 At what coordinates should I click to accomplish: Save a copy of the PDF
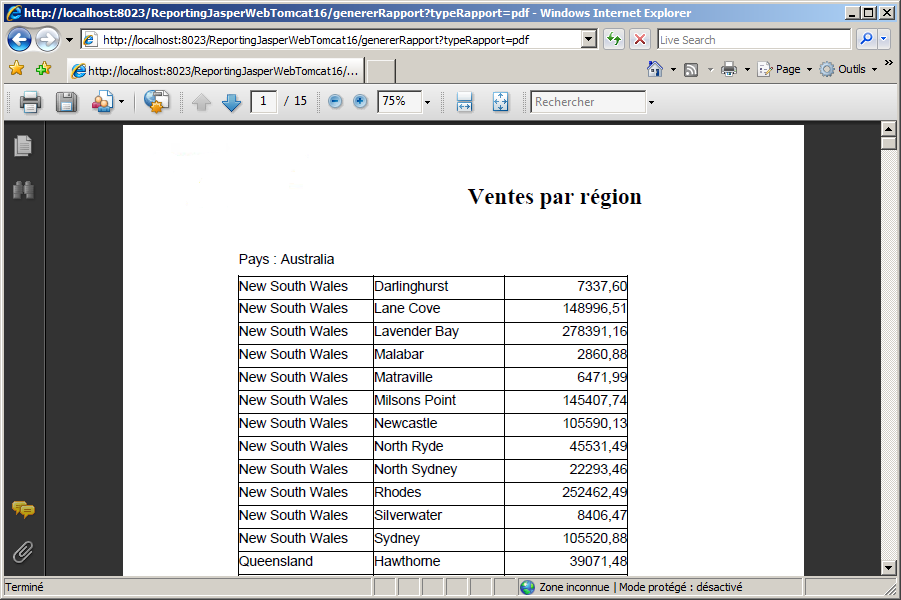pos(66,102)
